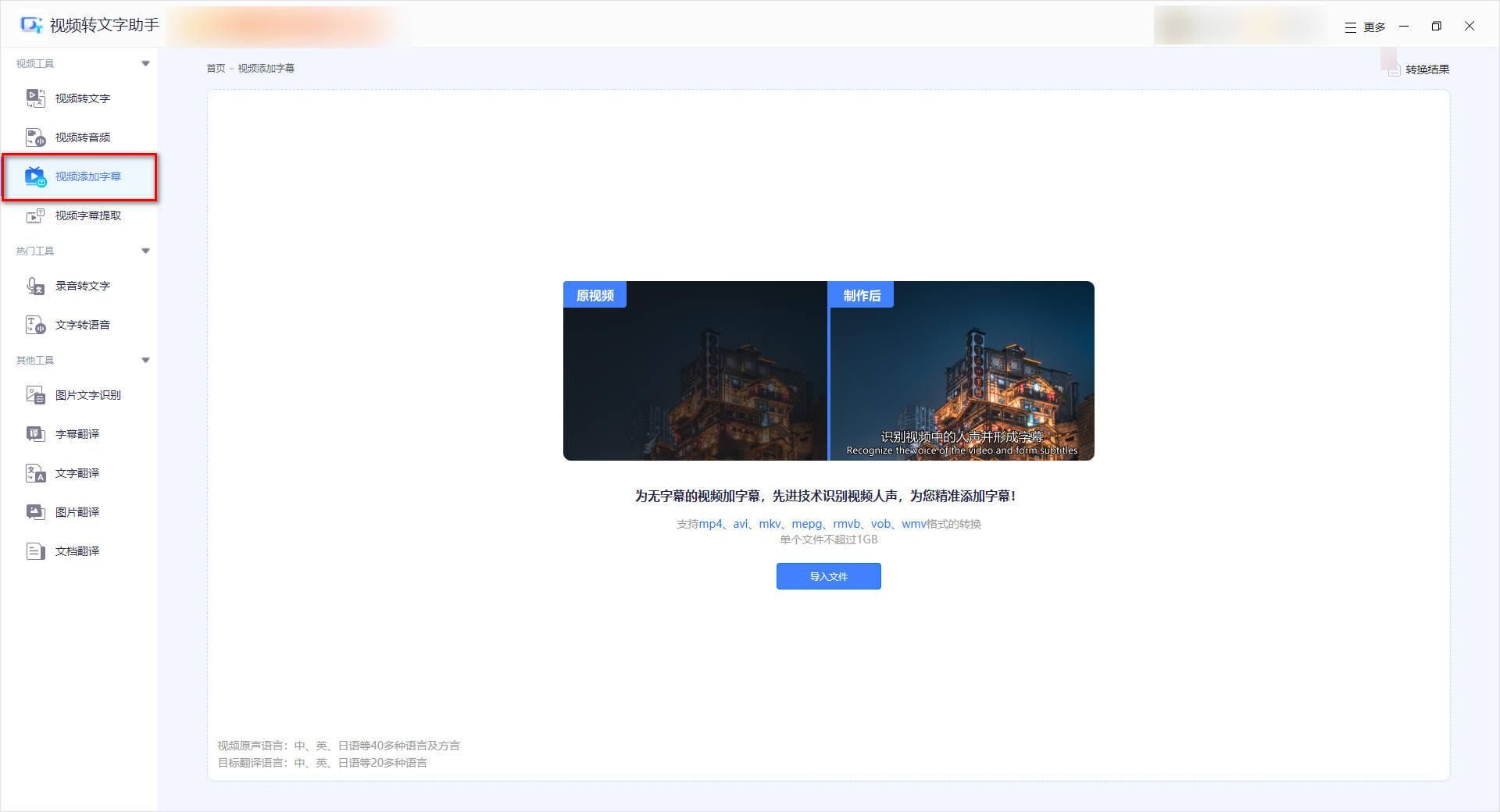Click the 文档翻译 sidebar icon
Viewport: 1500px width, 812px height.
click(36, 551)
